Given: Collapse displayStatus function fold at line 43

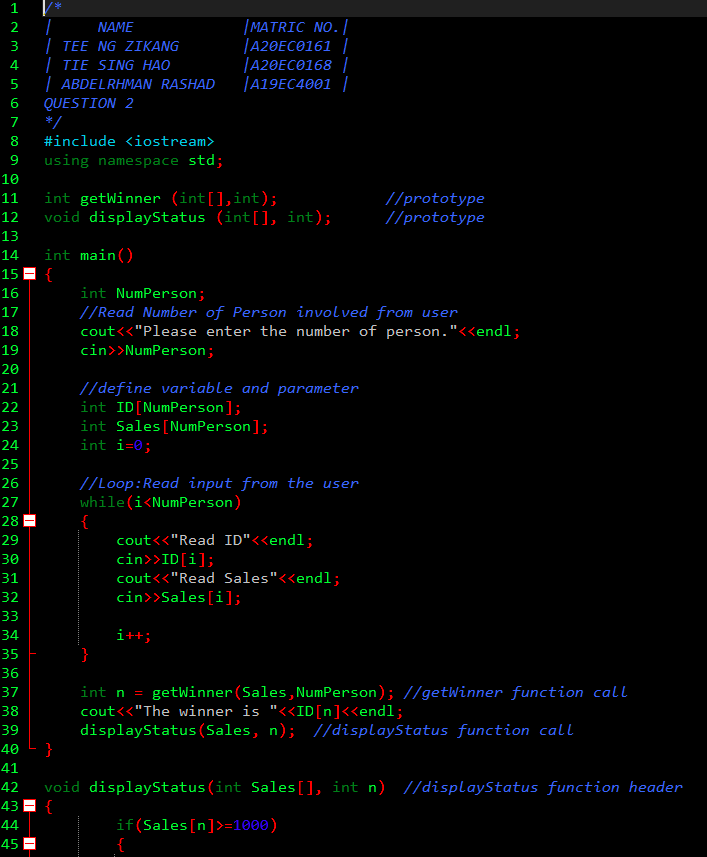Looking at the screenshot, I should point(29,806).
